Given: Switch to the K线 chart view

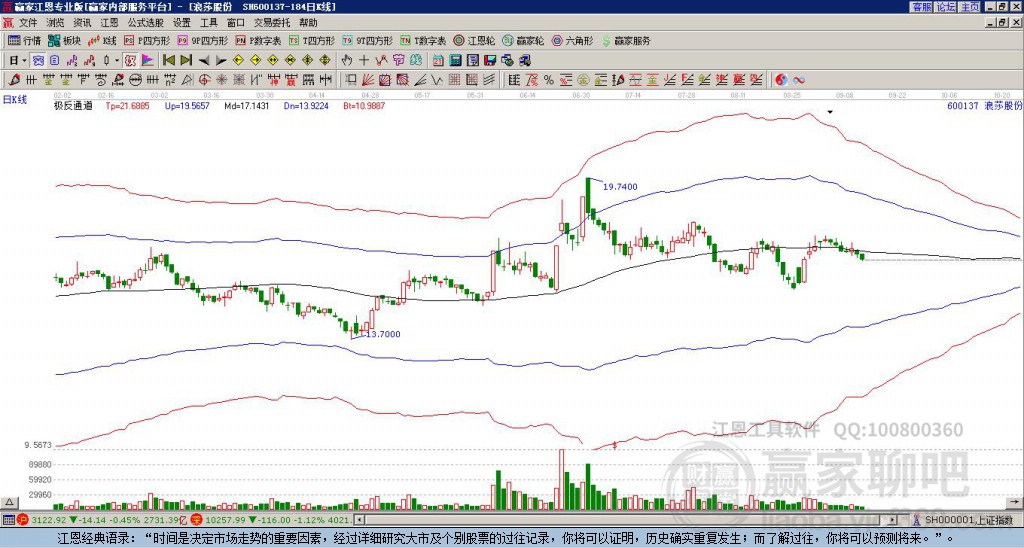Looking at the screenshot, I should pos(101,40).
